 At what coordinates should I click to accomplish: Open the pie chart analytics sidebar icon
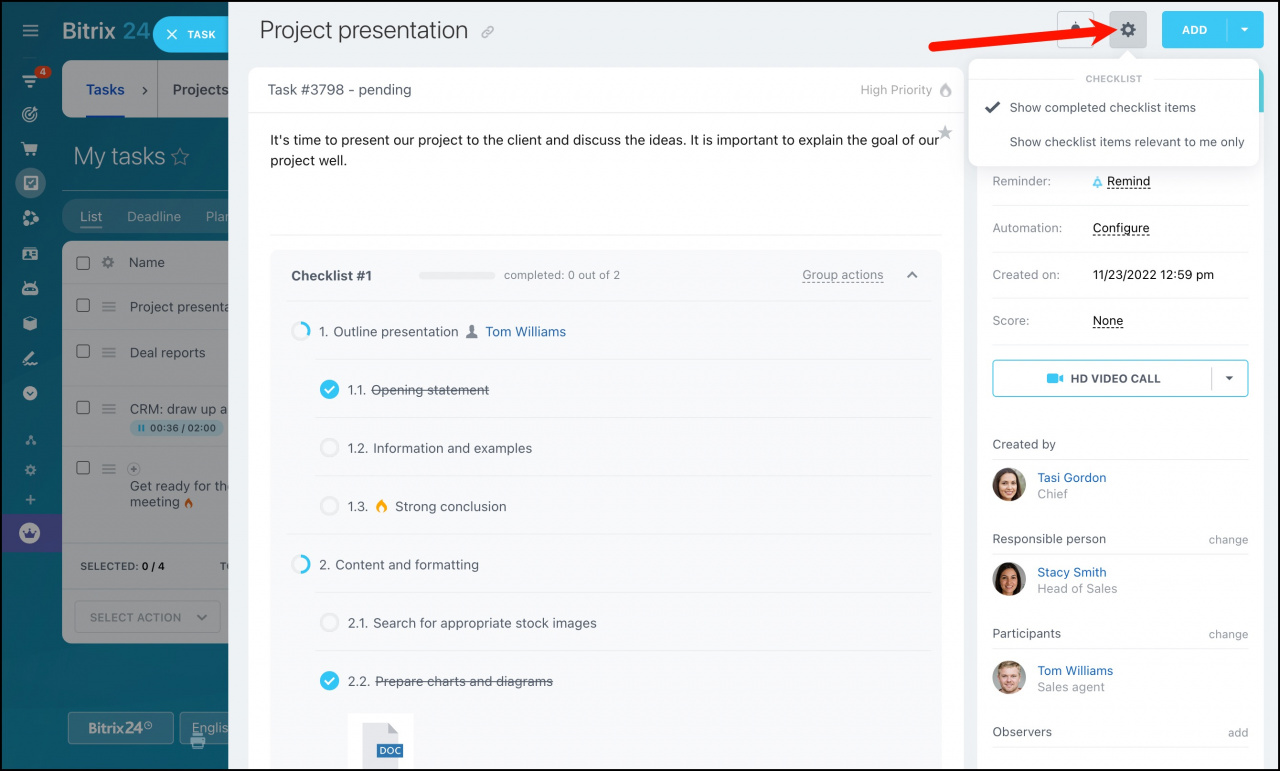tap(30, 218)
